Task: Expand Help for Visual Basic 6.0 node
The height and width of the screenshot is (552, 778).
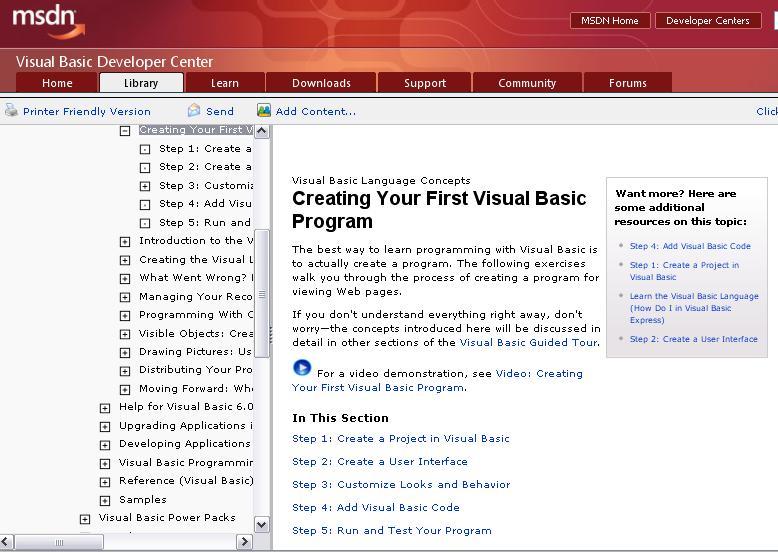Action: click(x=105, y=408)
